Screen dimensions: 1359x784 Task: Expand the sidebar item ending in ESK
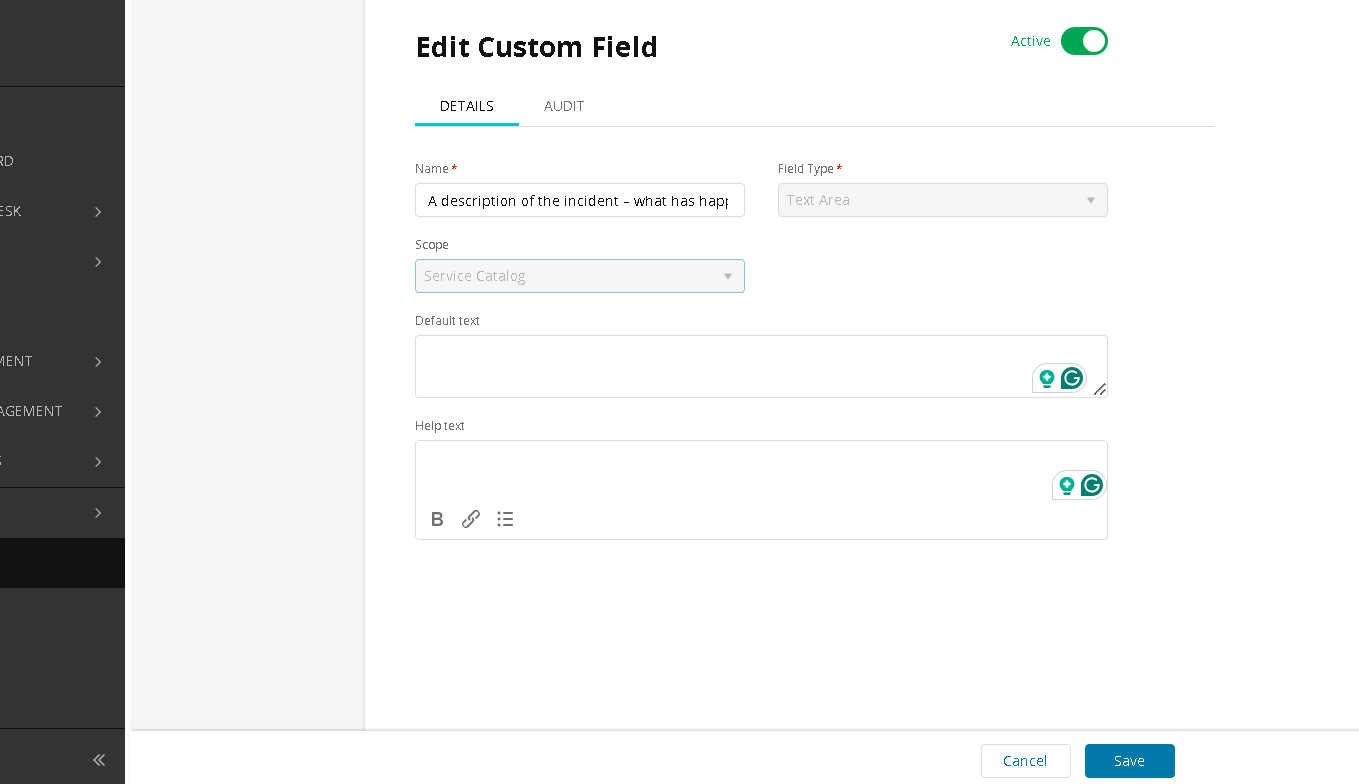click(98, 211)
